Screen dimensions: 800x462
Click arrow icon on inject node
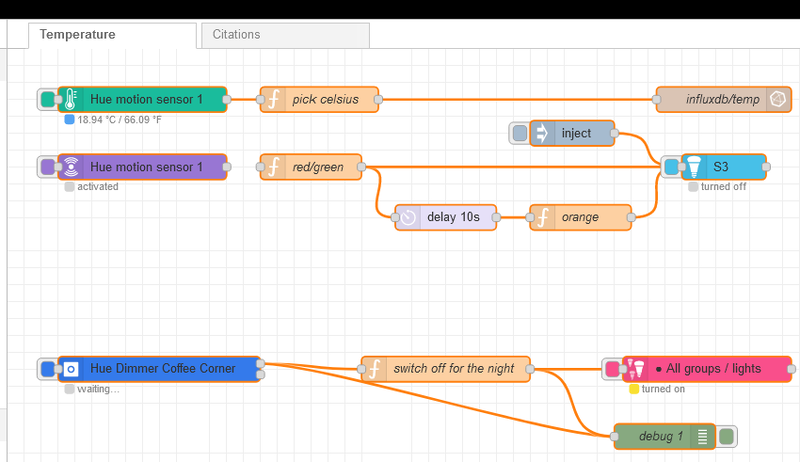[x=542, y=133]
